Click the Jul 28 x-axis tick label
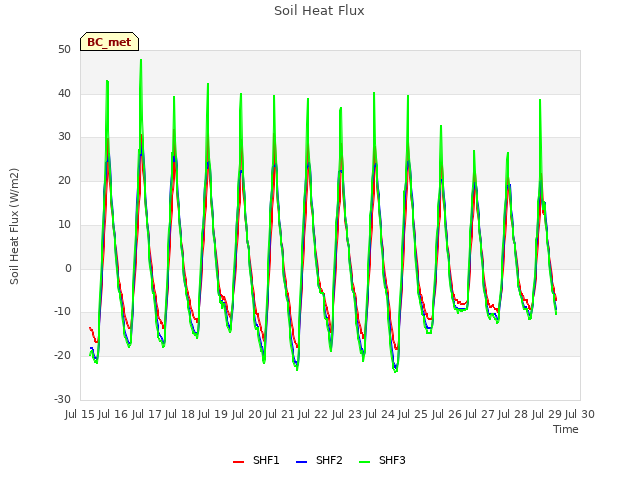640x480 pixels. [x=513, y=414]
